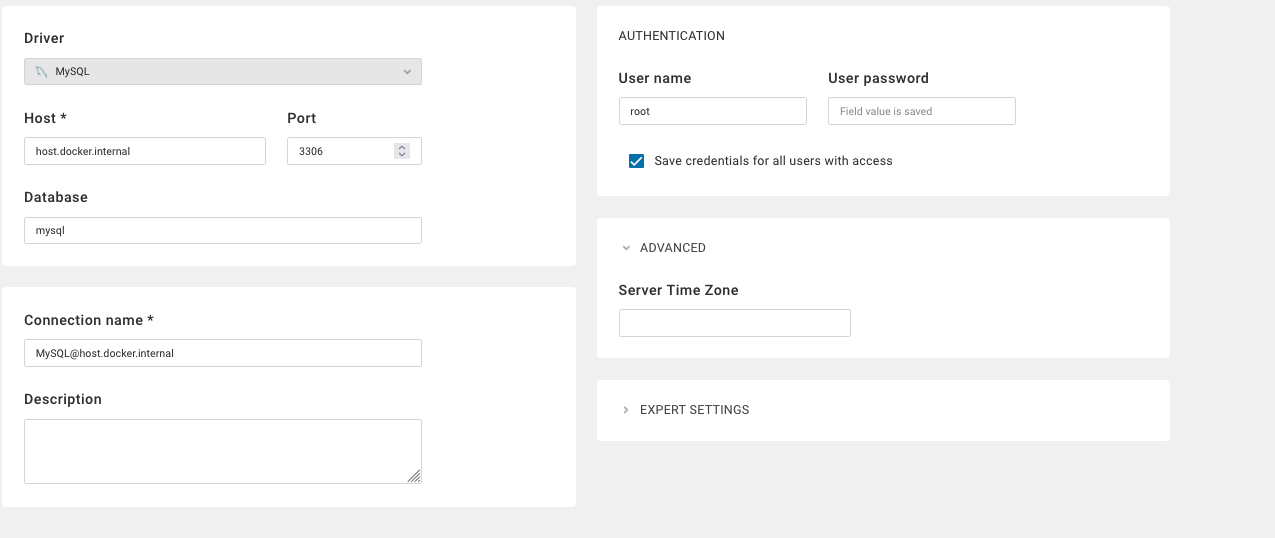The width and height of the screenshot is (1275, 538).
Task: Uncheck Save credentials for all users
Action: pos(636,161)
